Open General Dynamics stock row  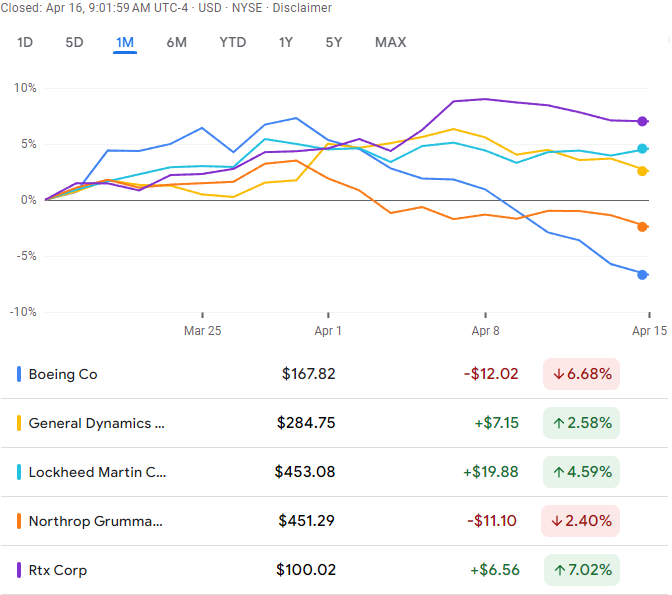pos(96,423)
